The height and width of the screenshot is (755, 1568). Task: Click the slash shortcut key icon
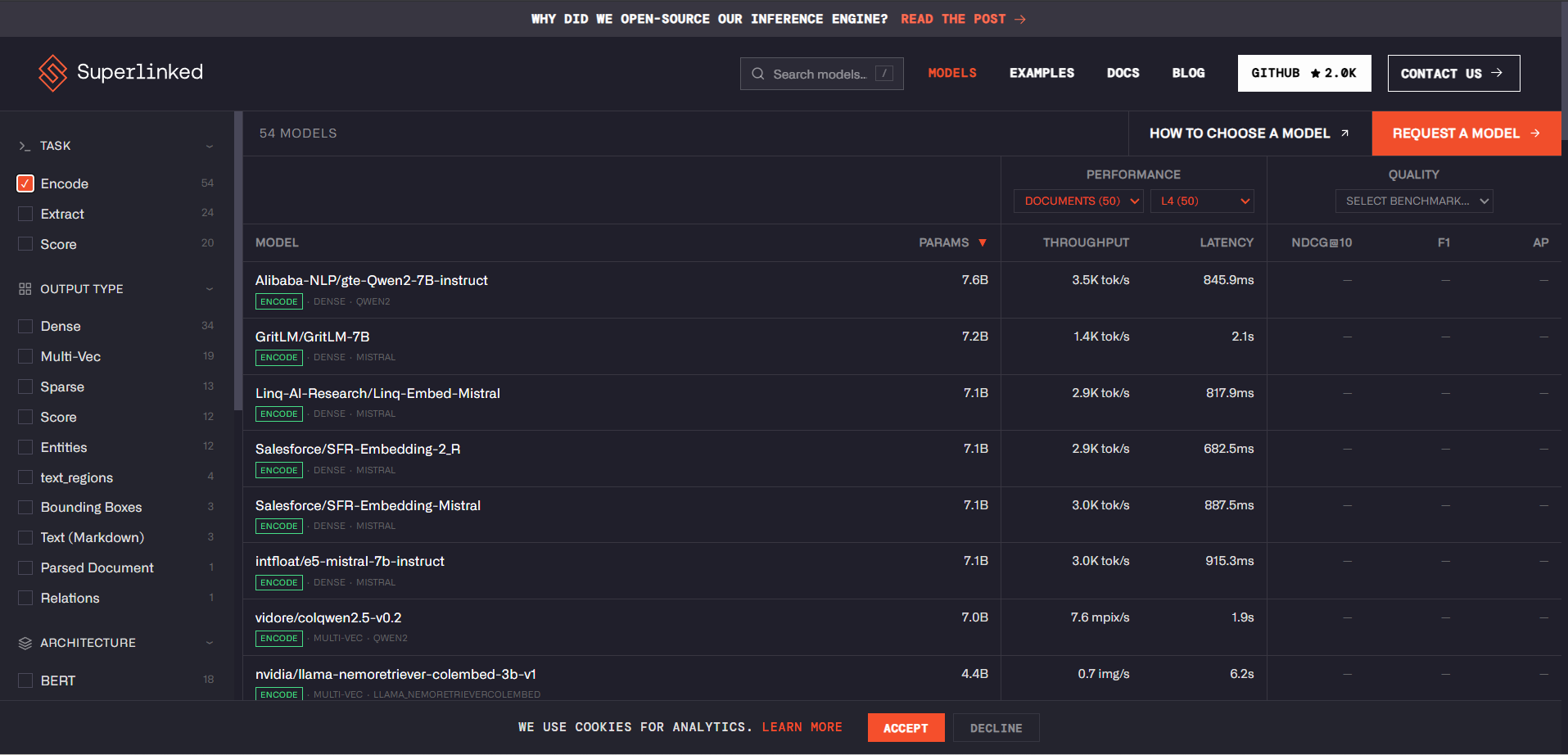point(884,73)
